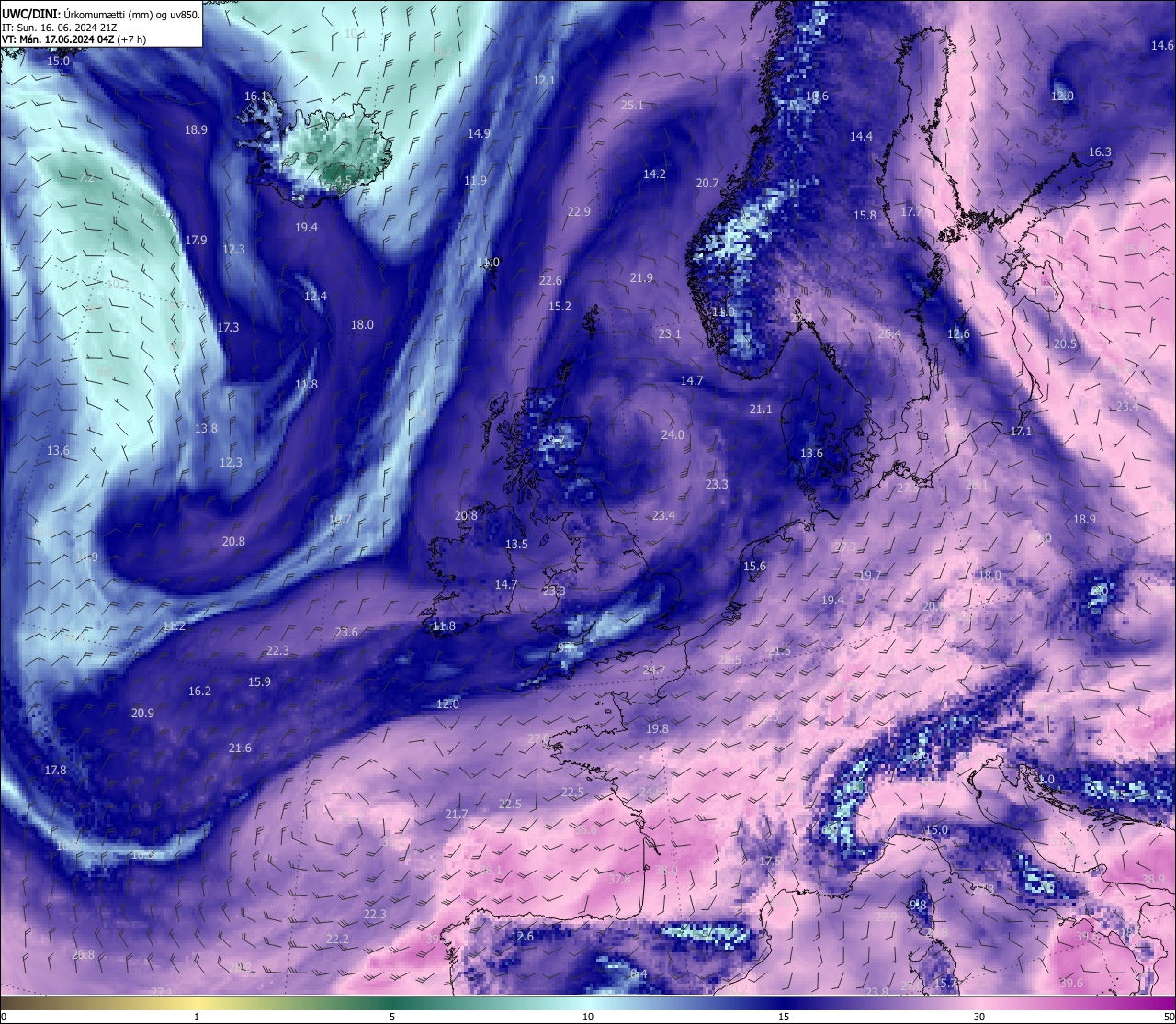Click the 5 tick on the color scale
Viewport: 1176px width, 1024px height.
(392, 1017)
